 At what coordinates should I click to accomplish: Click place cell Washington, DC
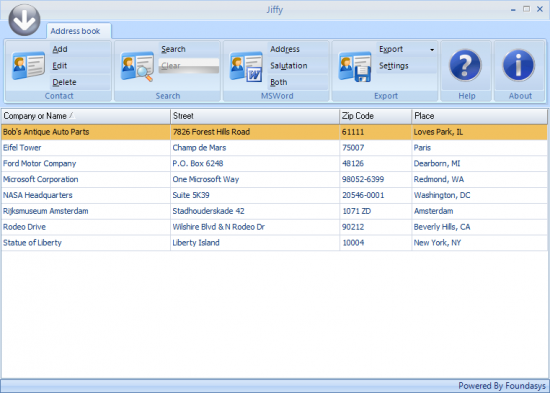(479, 195)
